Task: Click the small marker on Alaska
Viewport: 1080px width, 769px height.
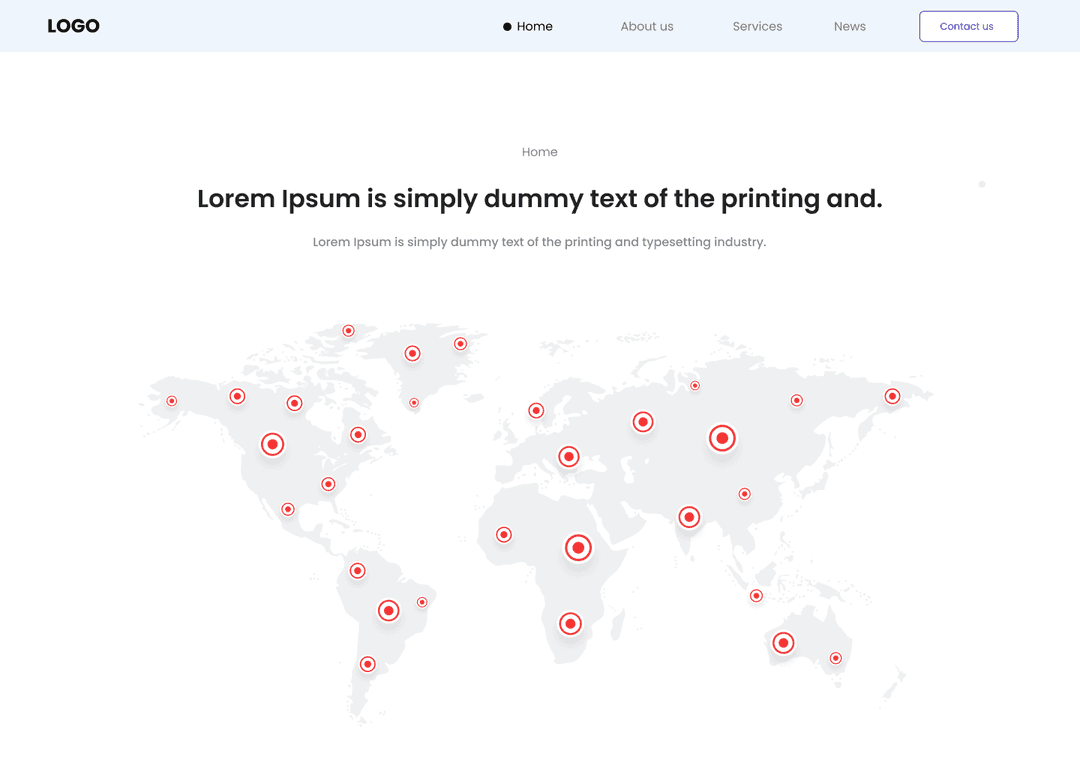Action: pyautogui.click(x=172, y=401)
